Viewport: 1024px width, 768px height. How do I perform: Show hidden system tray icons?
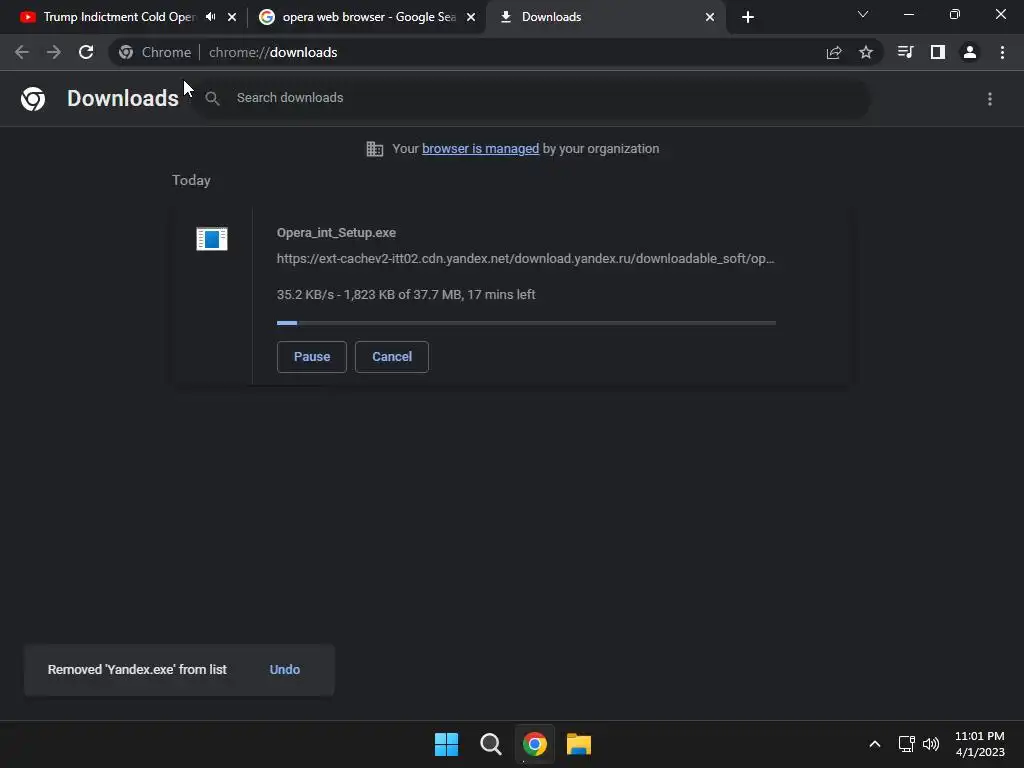(x=874, y=744)
